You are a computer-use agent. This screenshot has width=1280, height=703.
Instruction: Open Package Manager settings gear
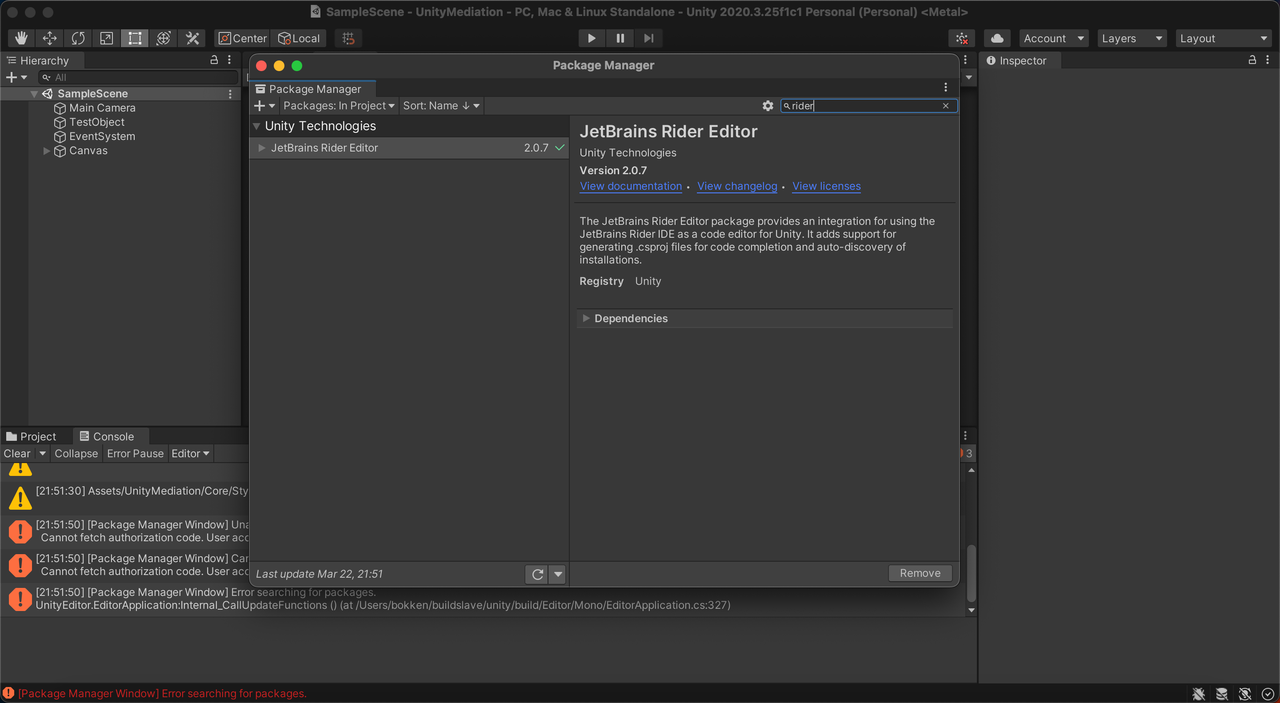(x=768, y=105)
